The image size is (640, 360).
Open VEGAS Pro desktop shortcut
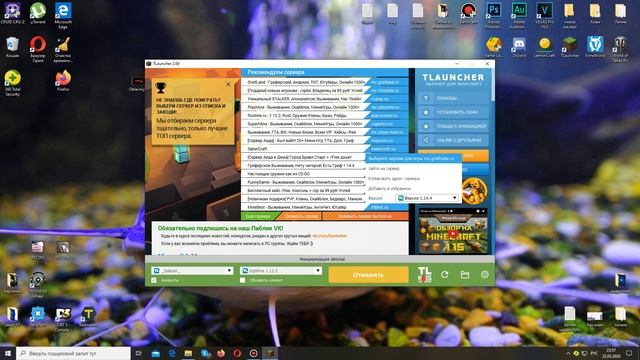point(544,15)
